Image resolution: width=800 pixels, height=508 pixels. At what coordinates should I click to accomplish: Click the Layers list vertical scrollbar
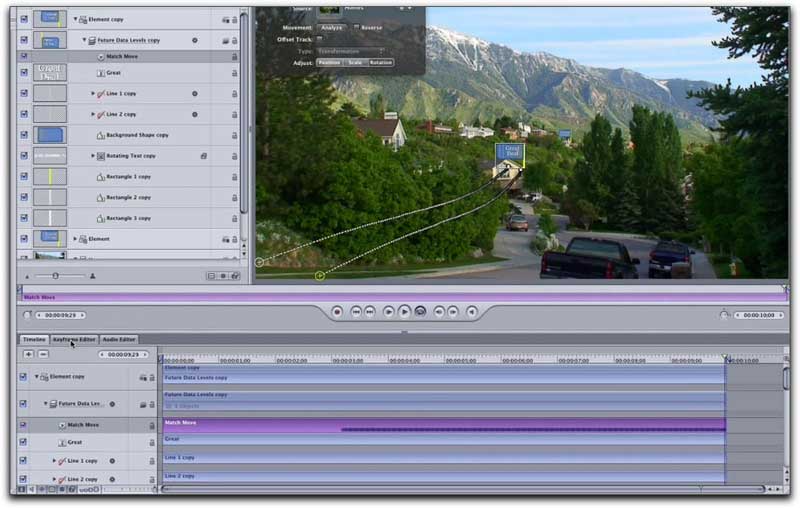tap(244, 115)
